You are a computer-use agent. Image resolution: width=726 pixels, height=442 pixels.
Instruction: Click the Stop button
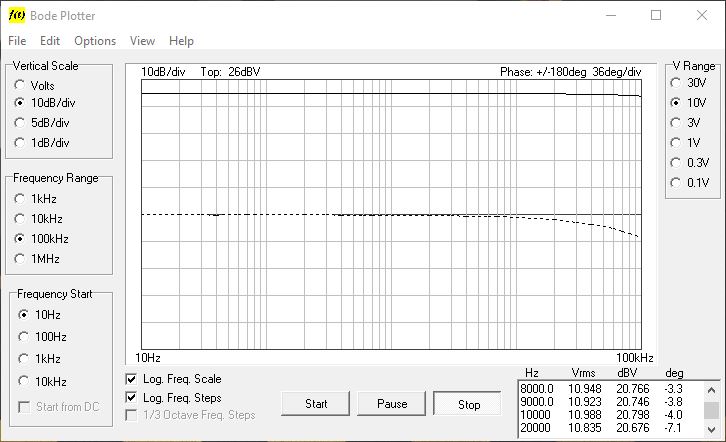tap(468, 404)
